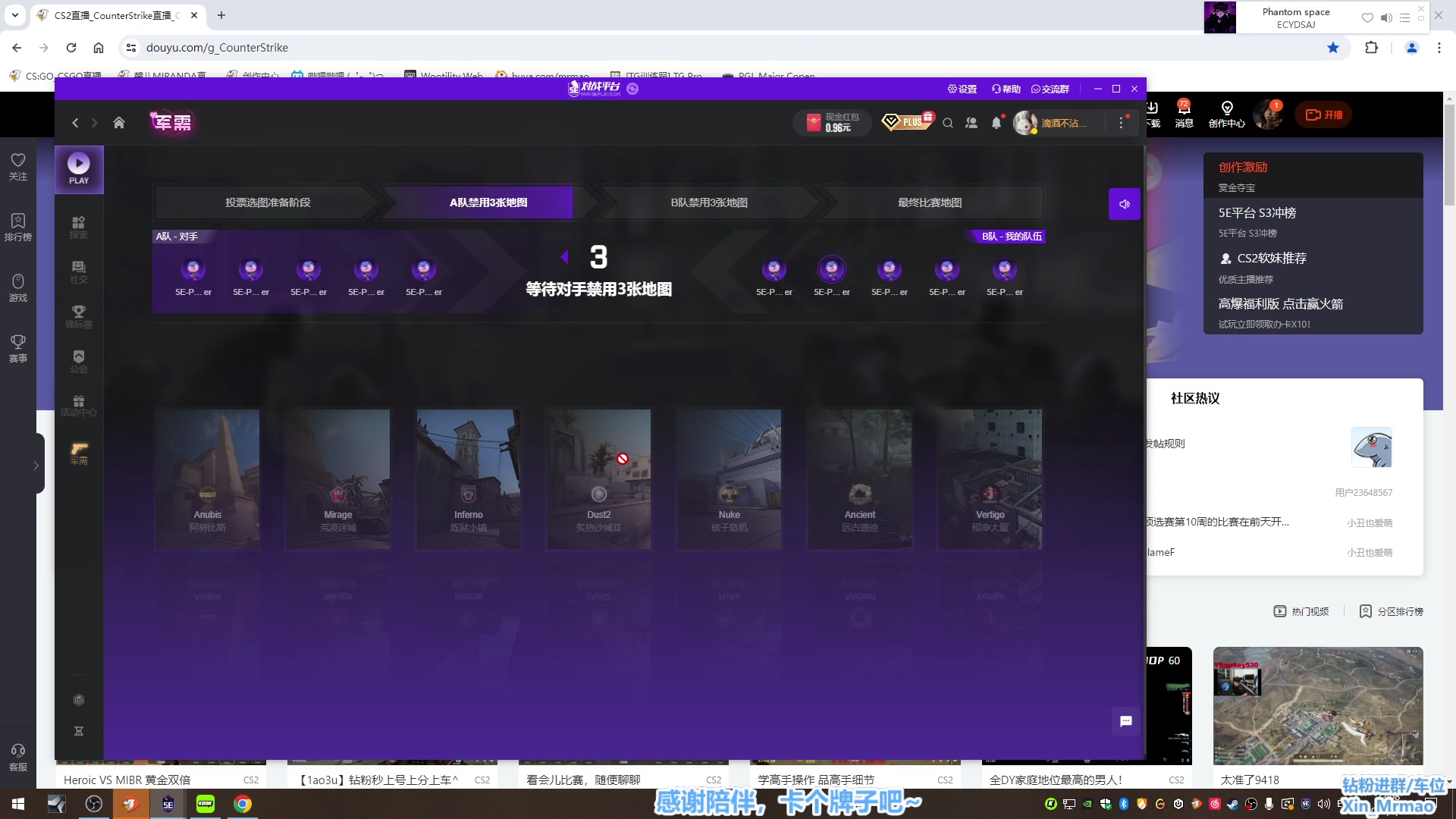Viewport: 1456px width, 819px height.
Task: Open 客服 customer service in Douyu sidebar
Action: pyautogui.click(x=18, y=758)
